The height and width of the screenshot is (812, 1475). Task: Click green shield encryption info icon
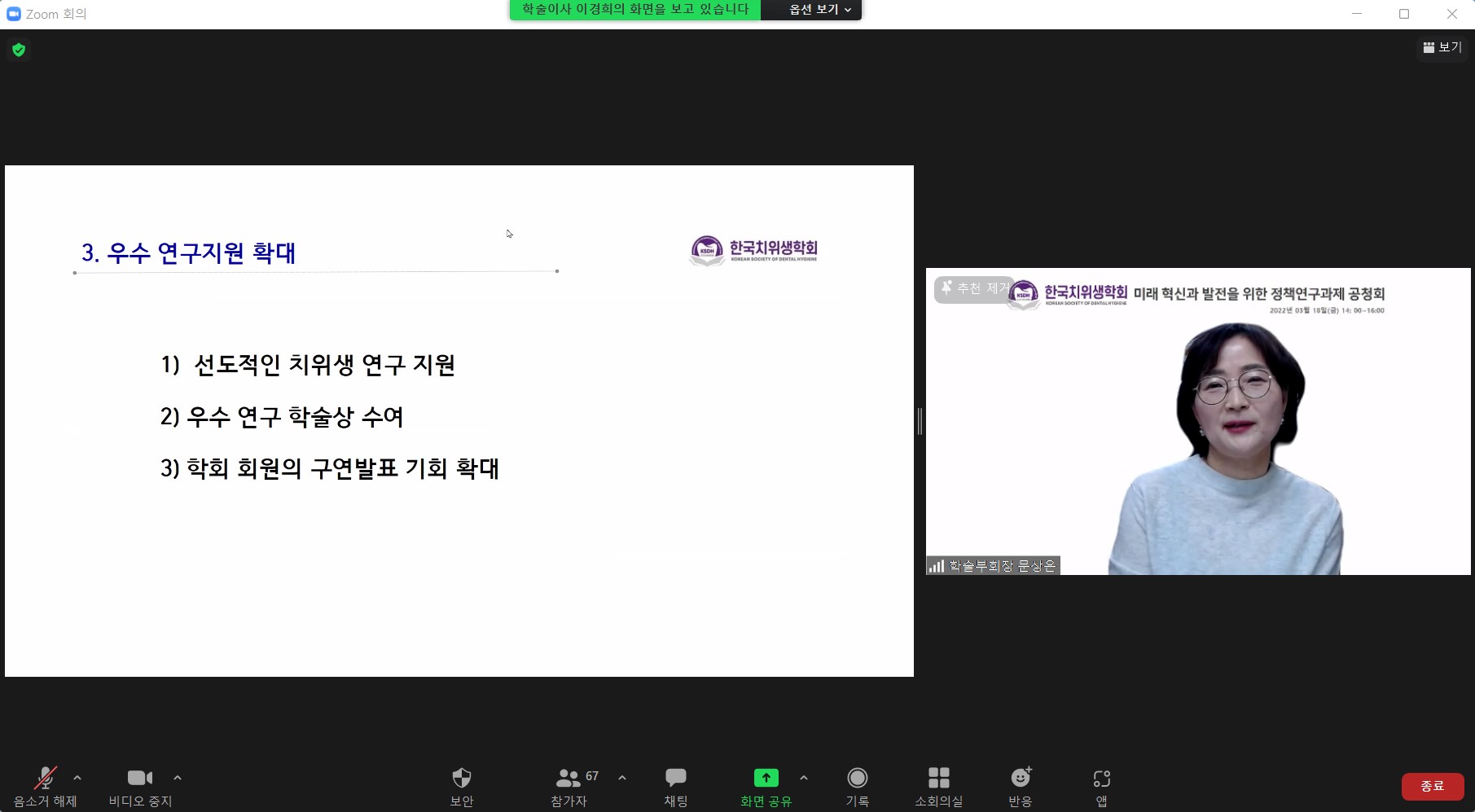pos(19,50)
